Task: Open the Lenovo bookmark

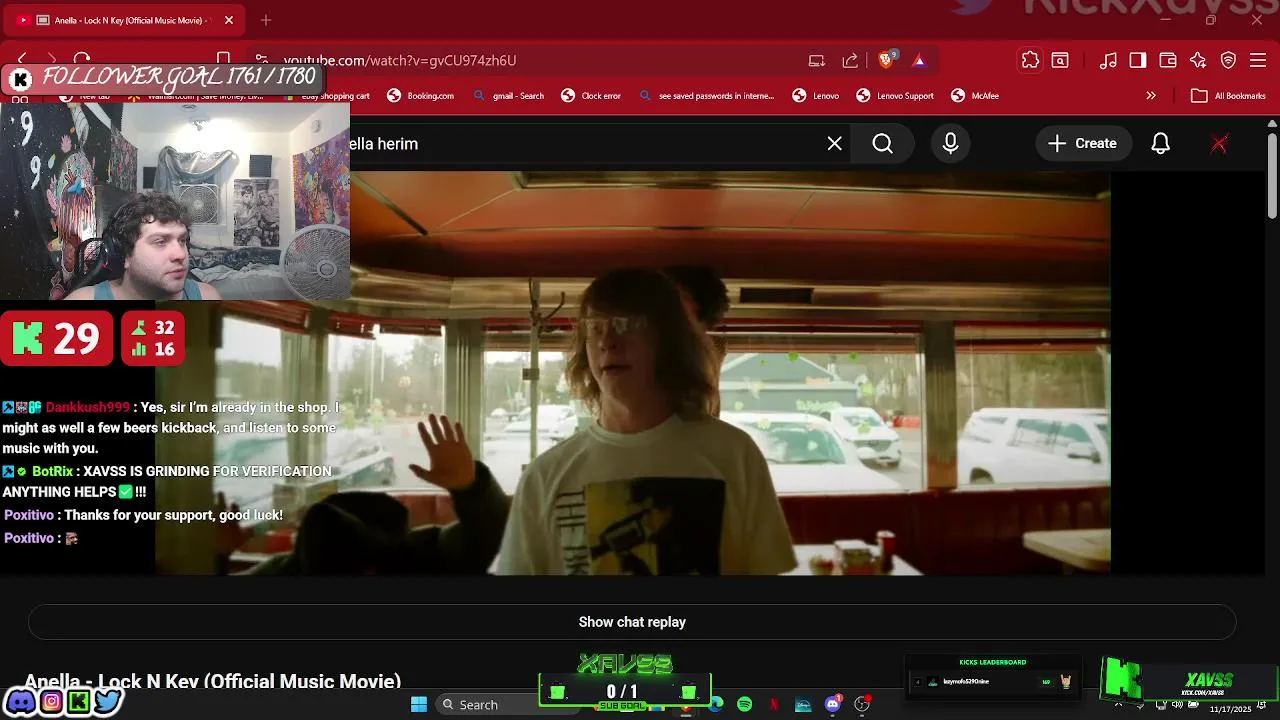Action: click(816, 96)
